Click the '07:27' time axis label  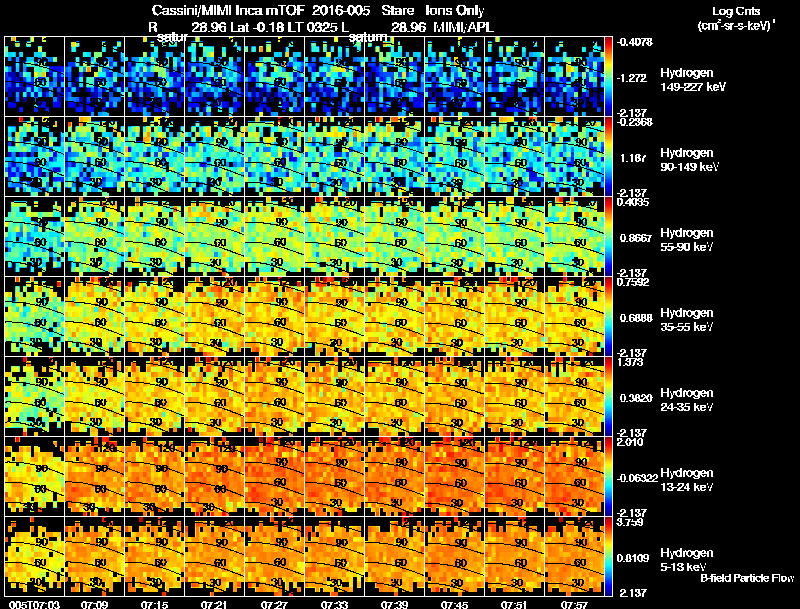point(274,605)
